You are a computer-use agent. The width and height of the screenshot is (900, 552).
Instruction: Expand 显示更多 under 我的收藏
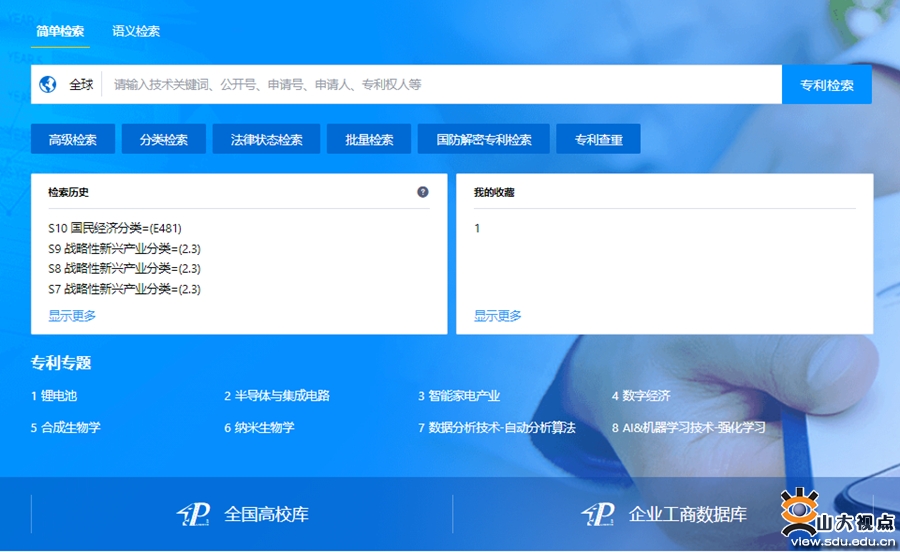pos(498,316)
